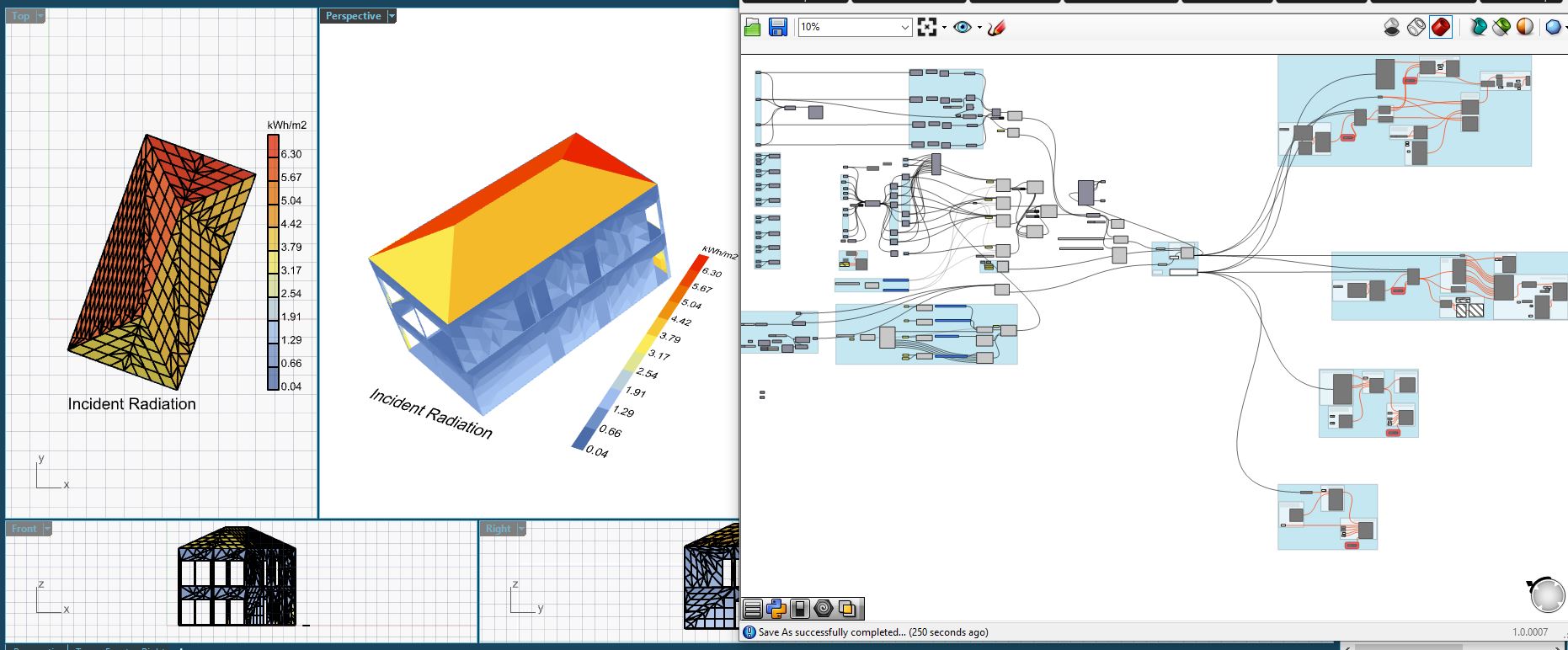Image resolution: width=1568 pixels, height=650 pixels.
Task: Click the canvas compass navigation widget
Action: point(1546,595)
